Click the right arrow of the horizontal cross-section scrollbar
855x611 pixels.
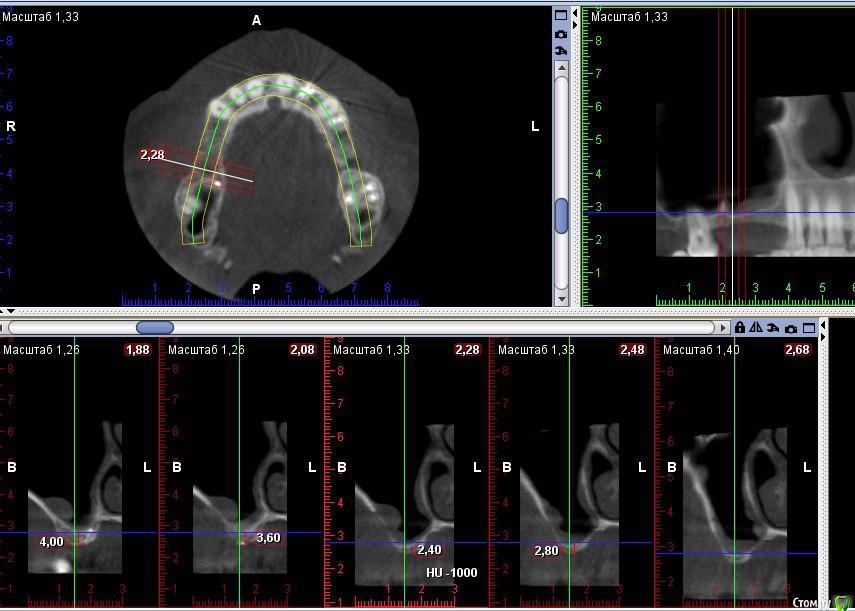coord(723,327)
